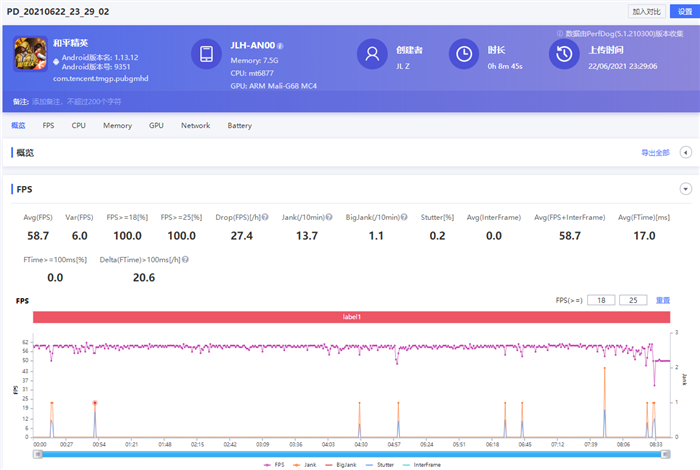Click the export all link

[x=655, y=153]
